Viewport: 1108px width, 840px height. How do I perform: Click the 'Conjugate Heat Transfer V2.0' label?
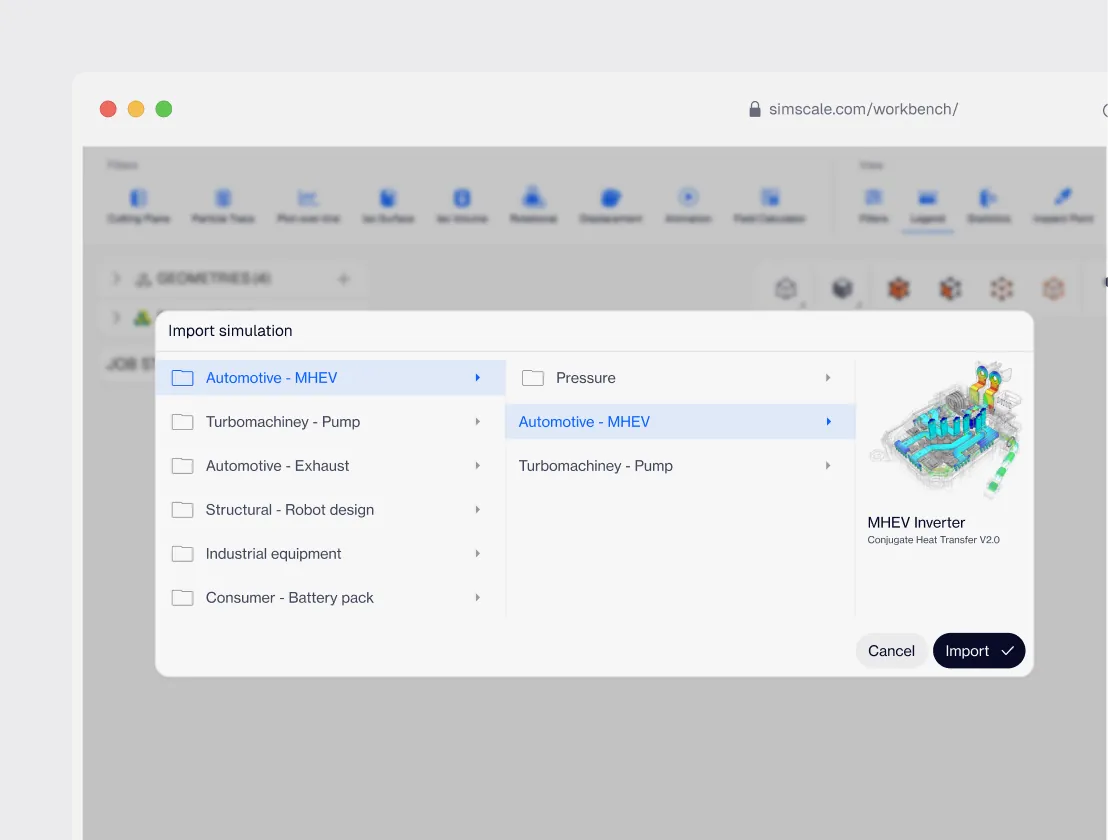click(x=933, y=540)
